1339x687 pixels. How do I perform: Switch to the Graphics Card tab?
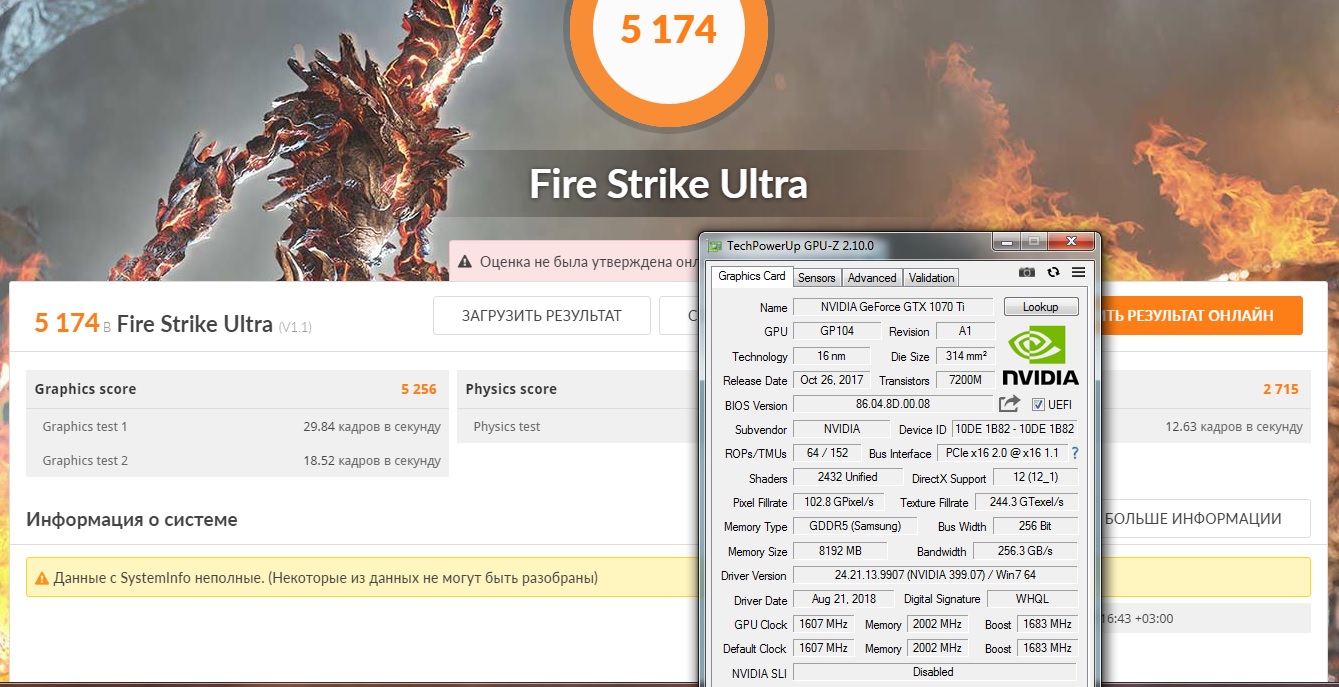[x=752, y=276]
